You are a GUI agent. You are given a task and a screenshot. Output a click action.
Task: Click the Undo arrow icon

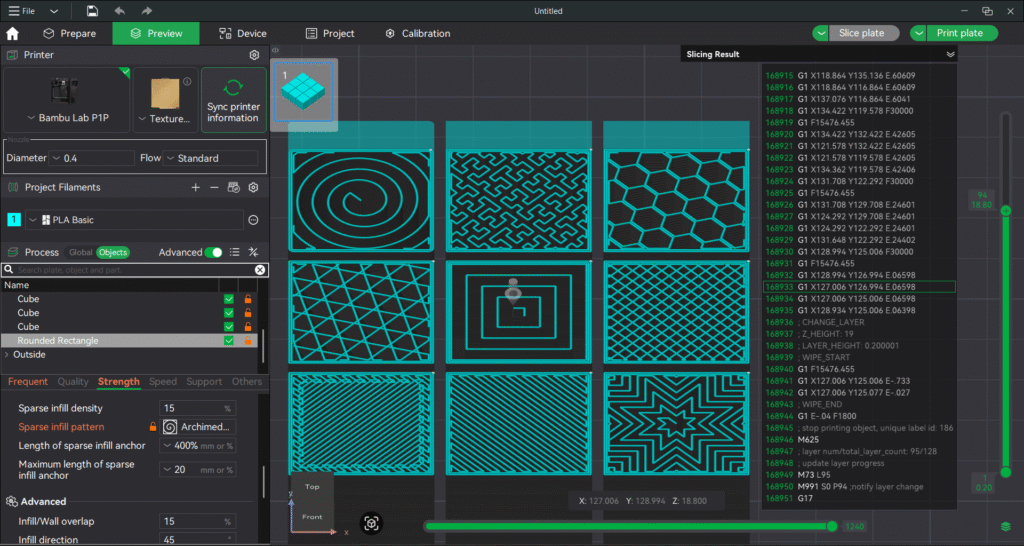pos(120,11)
